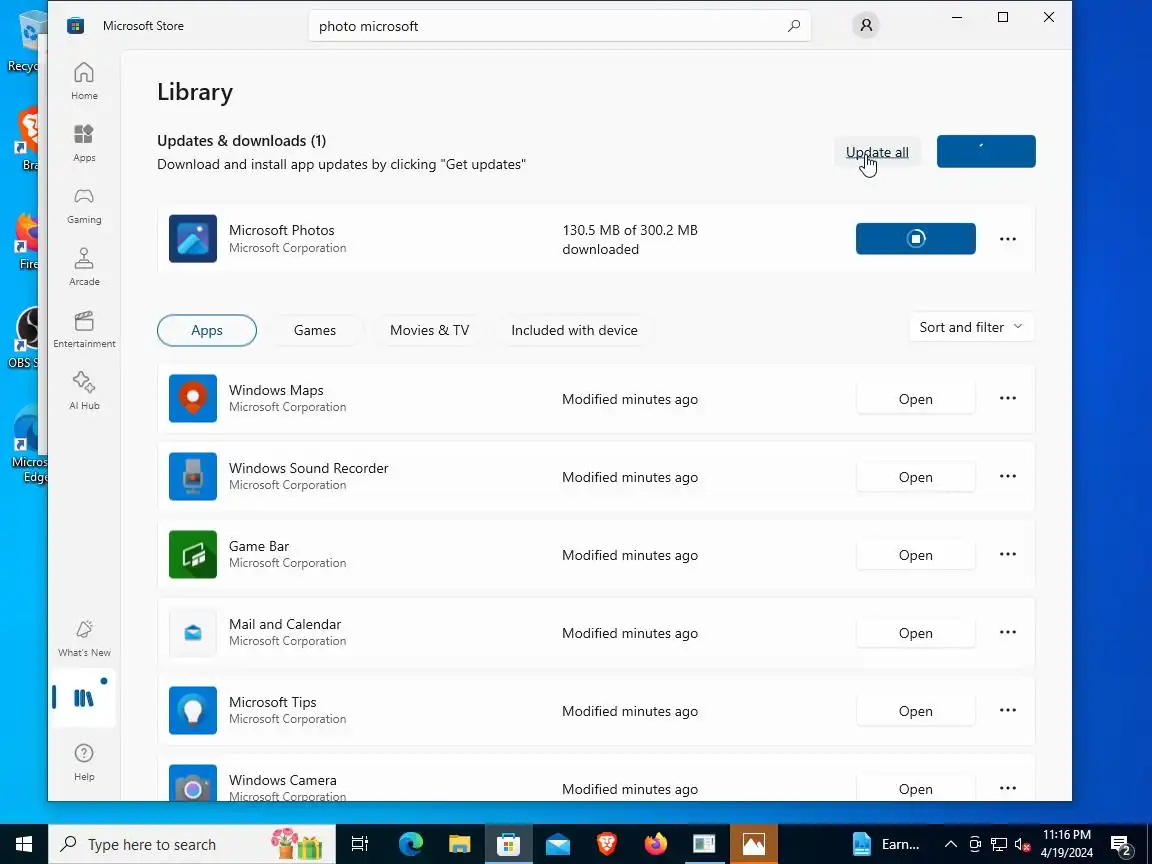Open Mail and Calendar with its Open button
1152x864 pixels.
[x=915, y=633]
